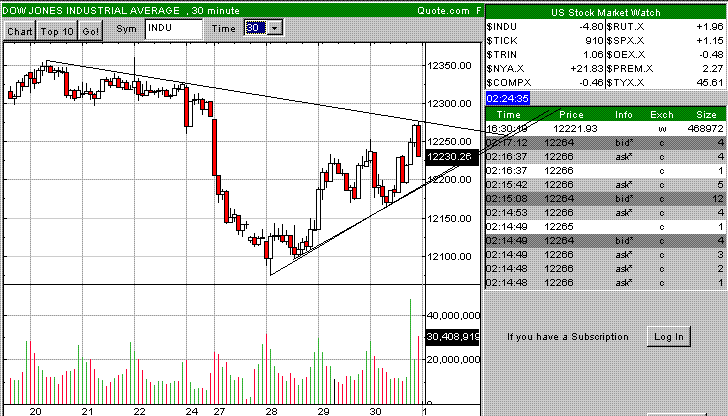The width and height of the screenshot is (728, 416).
Task: Click the 02:24:35 clock display
Action: tap(507, 98)
